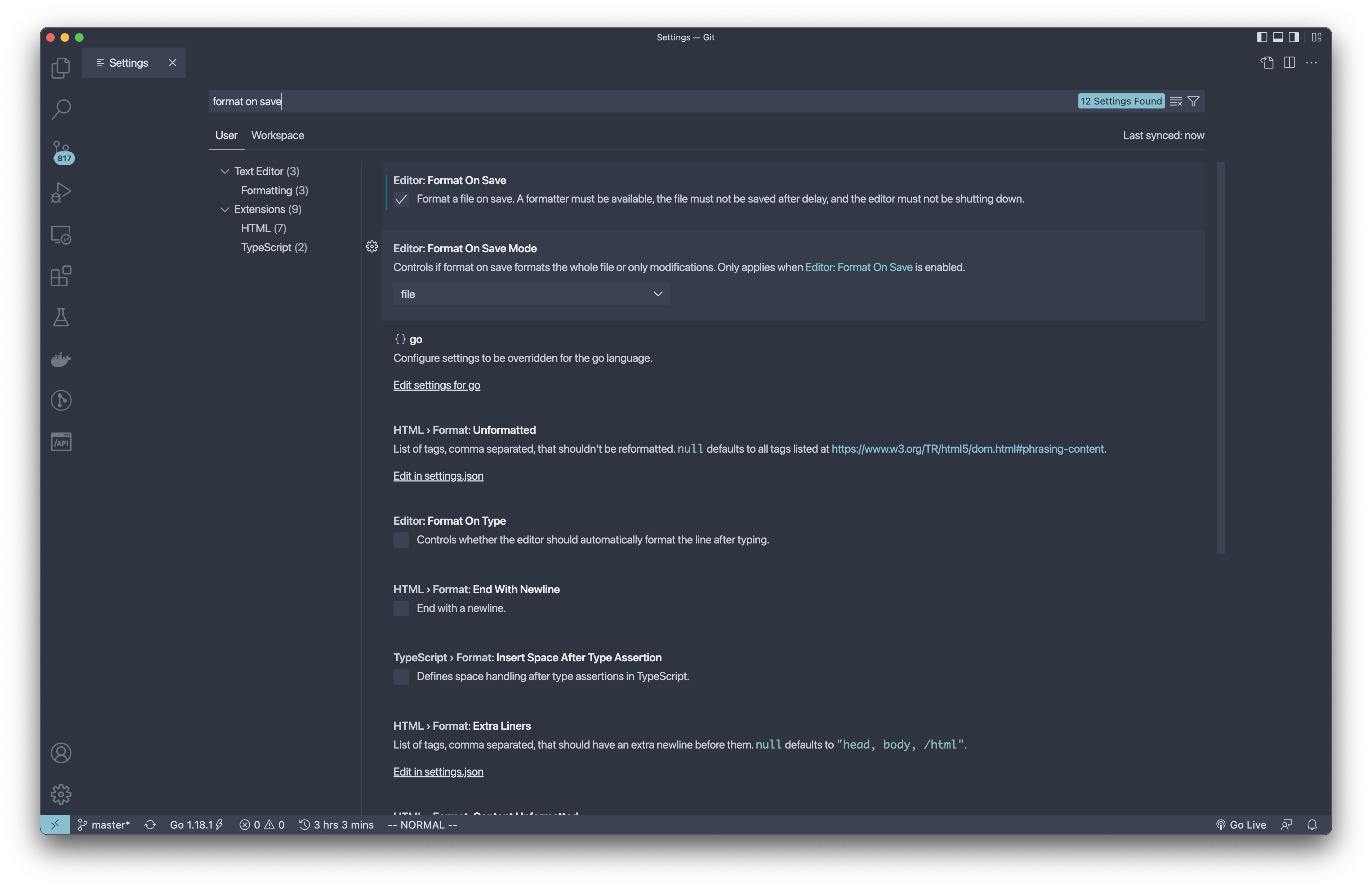Screen dimensions: 1372x888
Task: Click Edit settings for go link
Action: point(436,385)
